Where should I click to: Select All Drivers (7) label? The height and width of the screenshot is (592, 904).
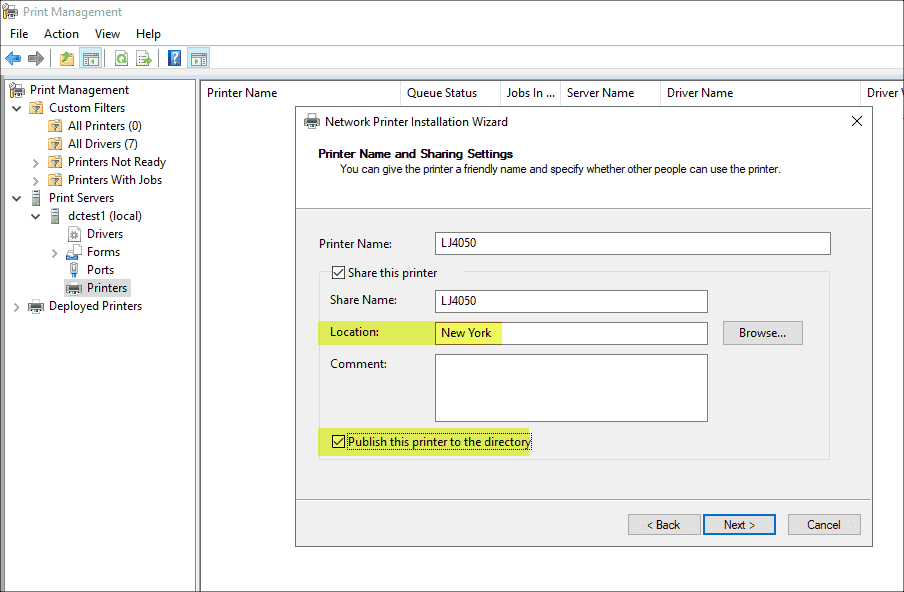tap(103, 144)
